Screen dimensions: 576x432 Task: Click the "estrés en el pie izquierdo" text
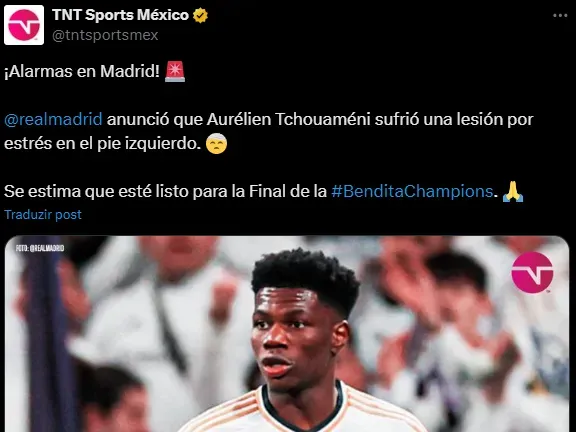[x=102, y=144]
